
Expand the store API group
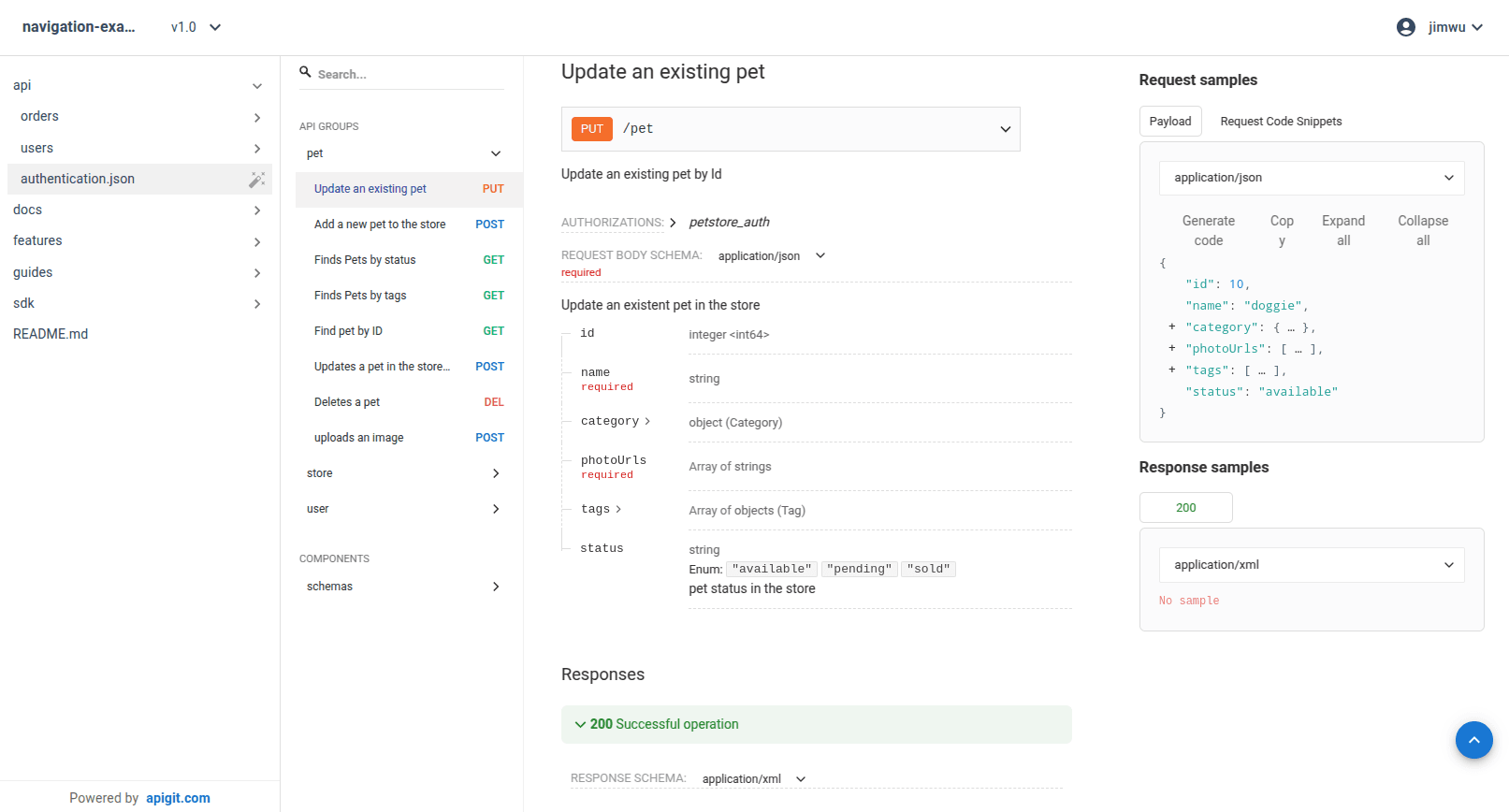[496, 473]
